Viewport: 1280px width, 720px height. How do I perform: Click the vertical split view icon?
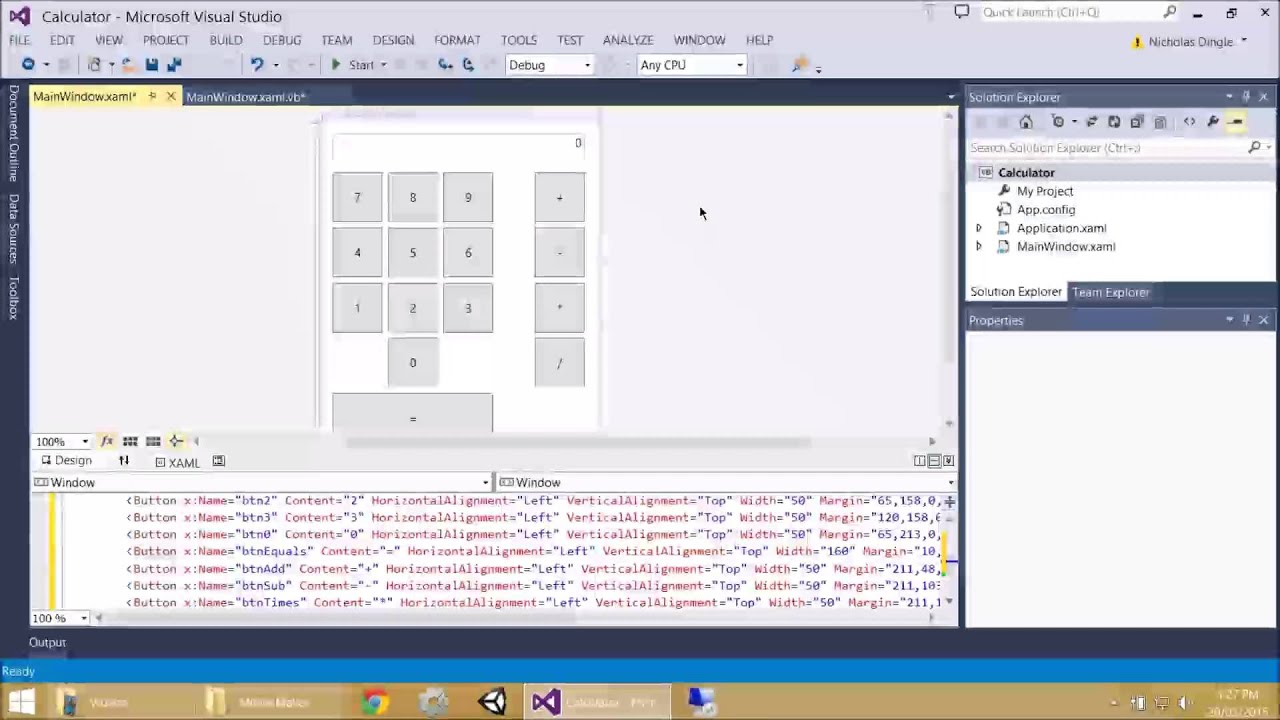pyautogui.click(x=919, y=461)
